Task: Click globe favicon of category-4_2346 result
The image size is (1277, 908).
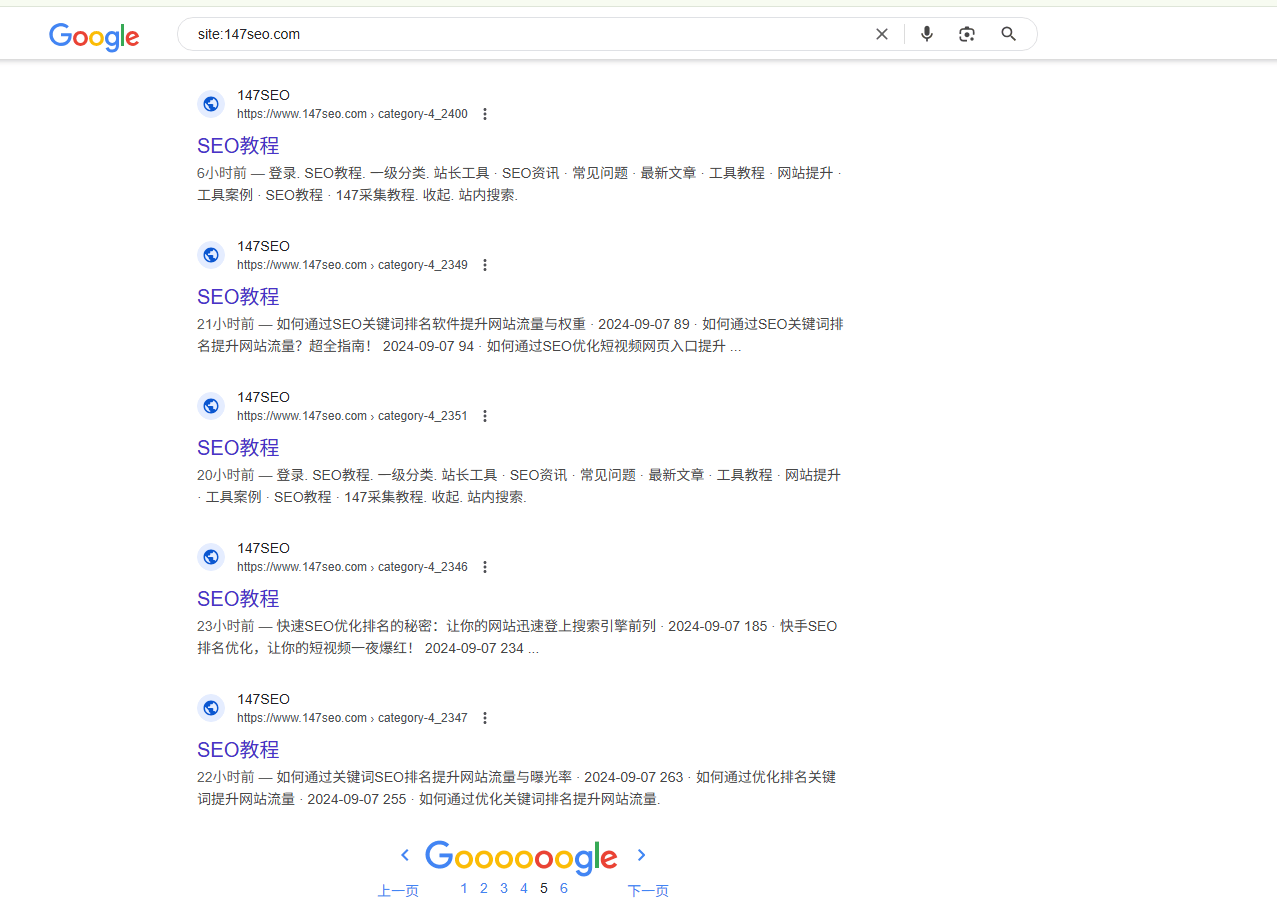Action: (211, 557)
